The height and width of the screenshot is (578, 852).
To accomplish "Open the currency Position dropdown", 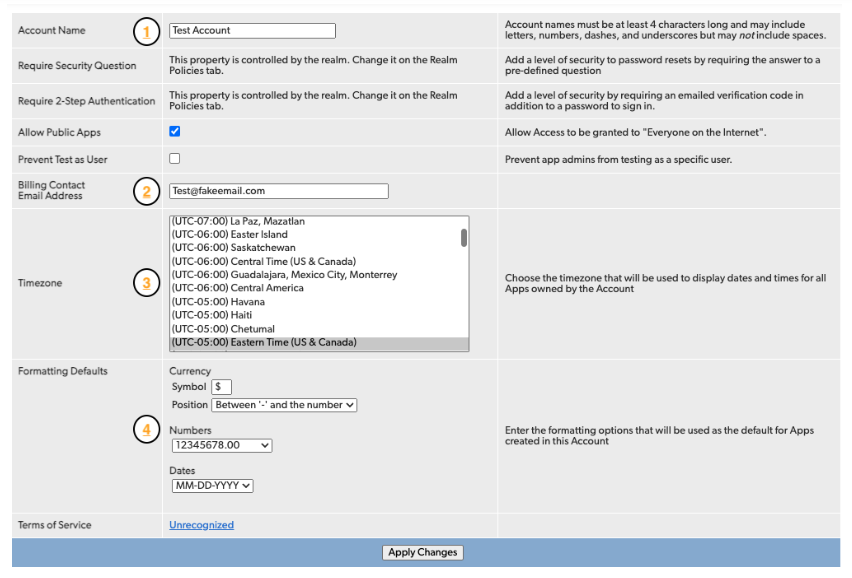I will click(x=284, y=405).
